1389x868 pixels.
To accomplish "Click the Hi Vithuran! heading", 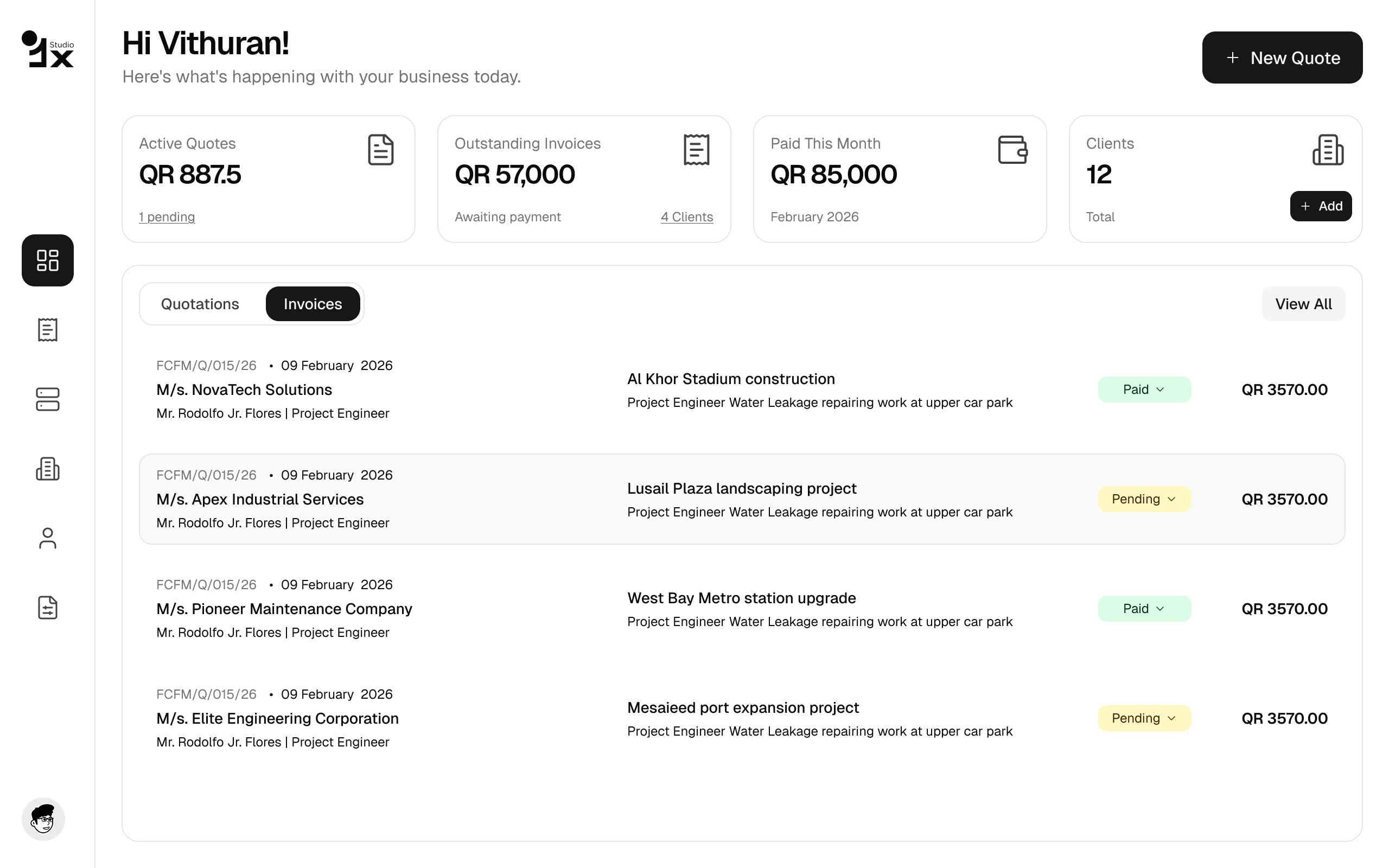I will coord(206,43).
